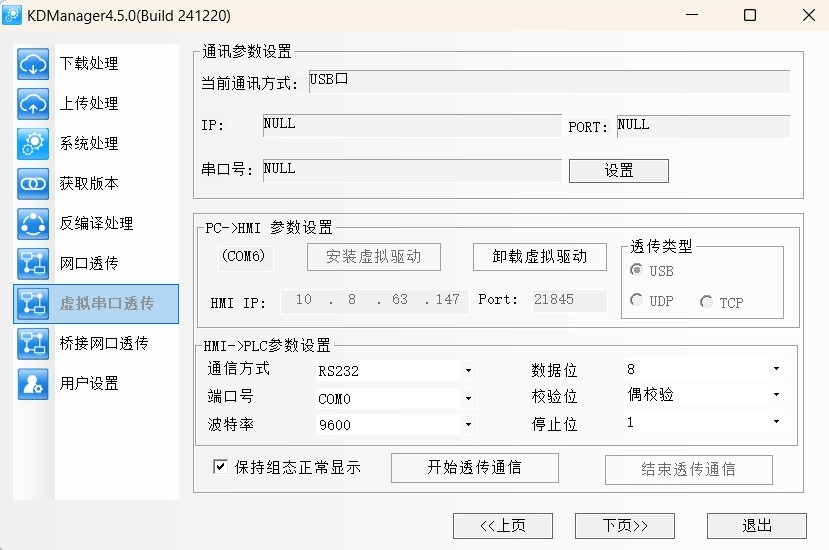Click the 上传处理 cloud upload icon
This screenshot has height=550, width=829.
coord(33,104)
